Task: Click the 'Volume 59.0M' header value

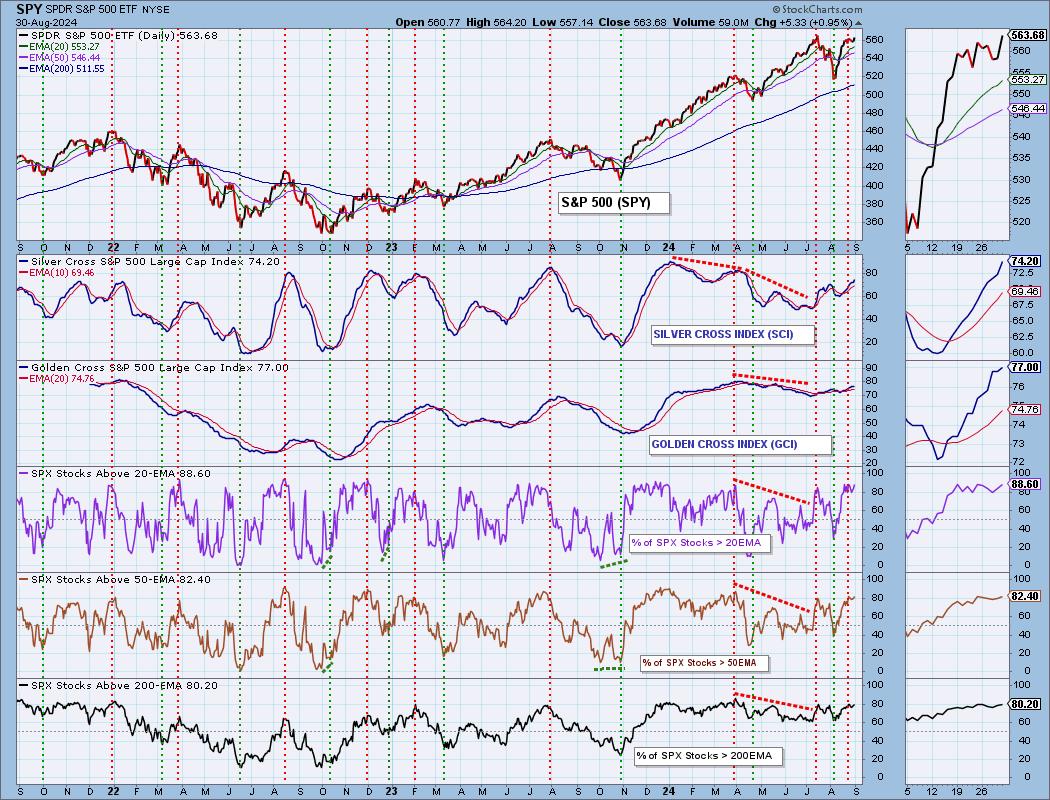Action: pyautogui.click(x=710, y=22)
